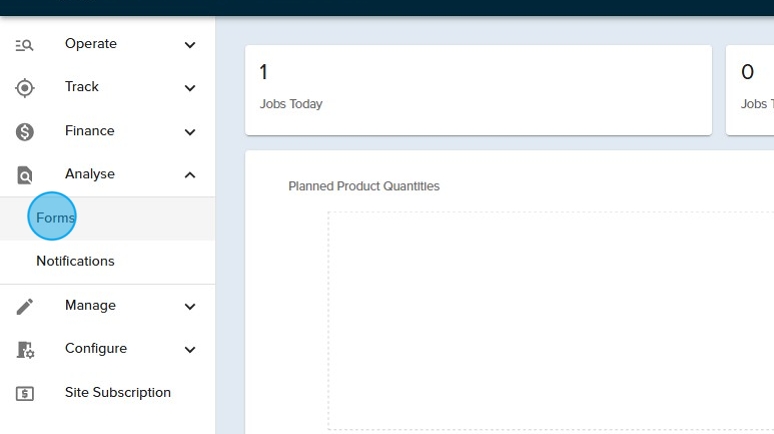Expand the Track section arrow
The width and height of the screenshot is (774, 434).
tap(190, 88)
